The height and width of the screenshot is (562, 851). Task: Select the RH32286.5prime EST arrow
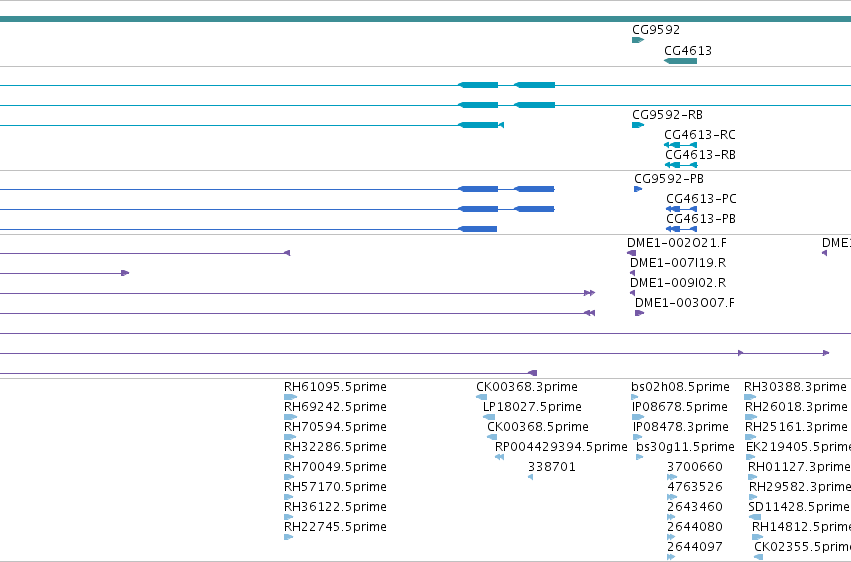289,457
